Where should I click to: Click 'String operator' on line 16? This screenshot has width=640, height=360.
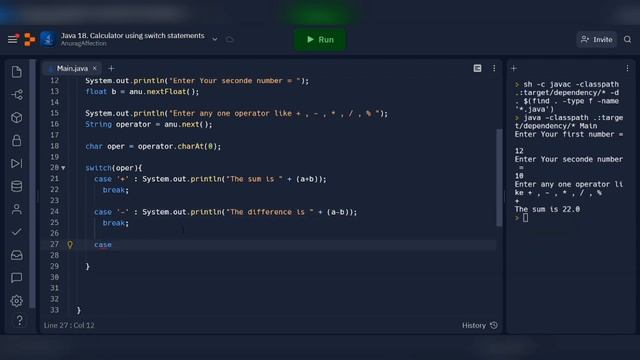click(118, 124)
